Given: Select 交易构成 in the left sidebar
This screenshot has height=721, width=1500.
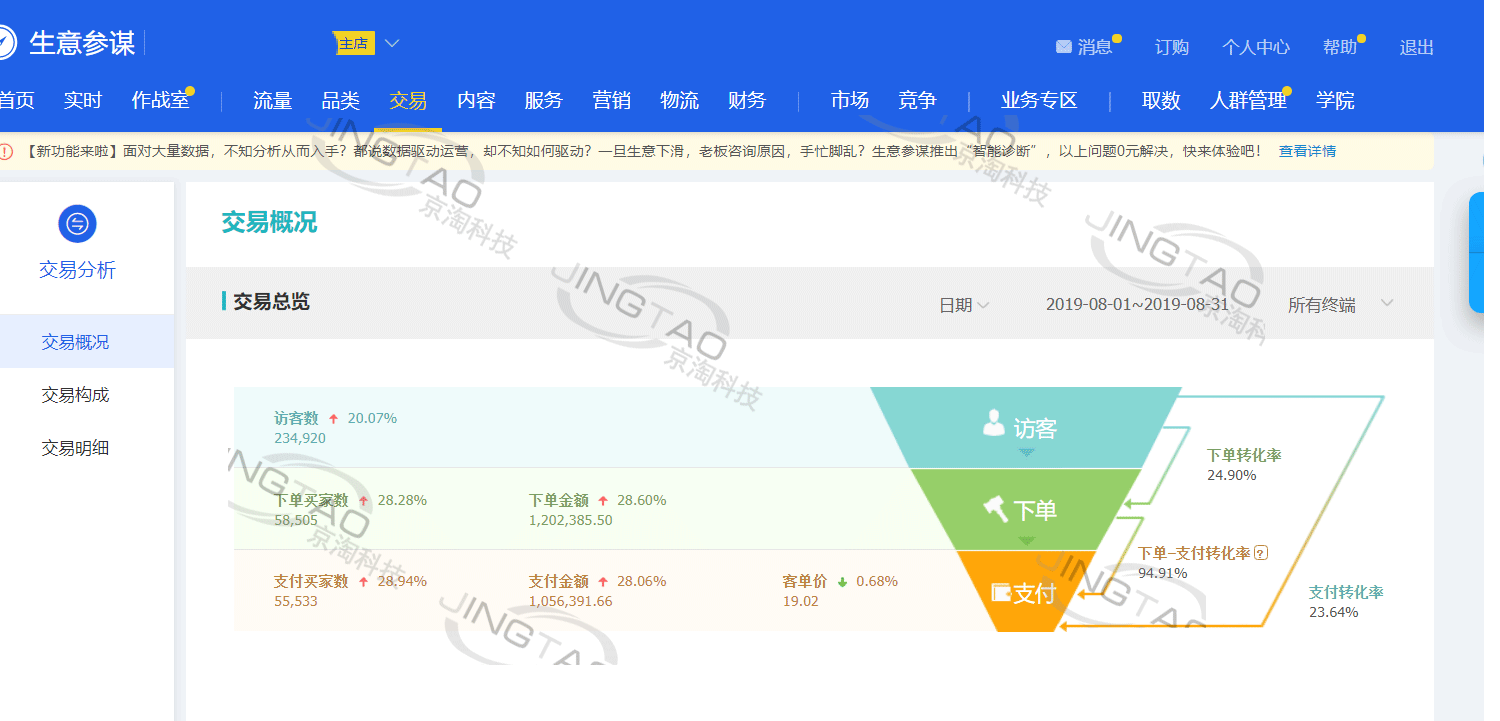Looking at the screenshot, I should click(75, 395).
